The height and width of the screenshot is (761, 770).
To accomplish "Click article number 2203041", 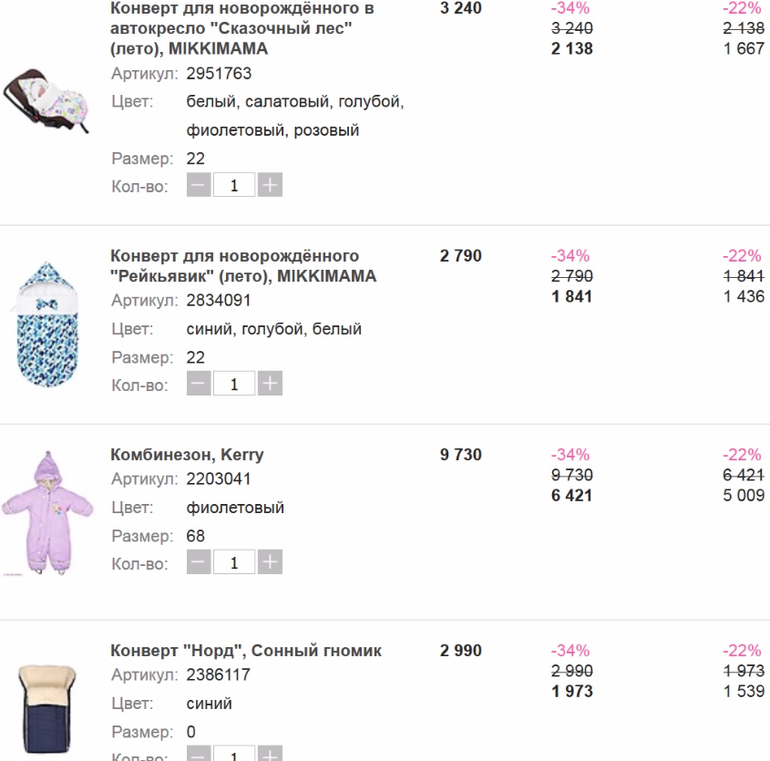I will tap(219, 479).
